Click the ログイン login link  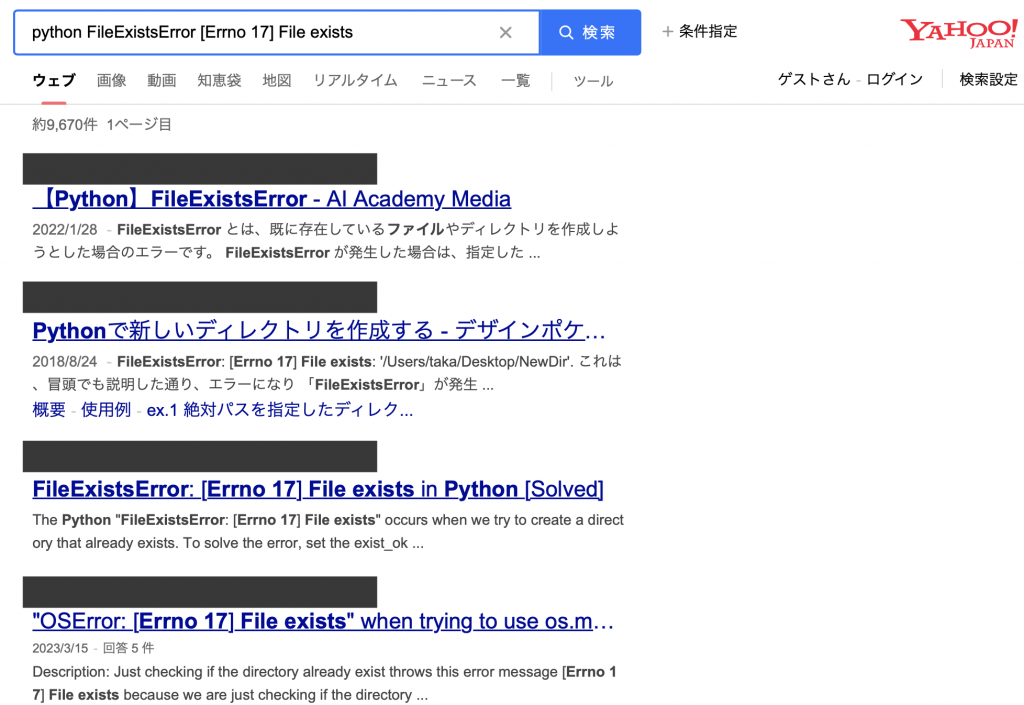tap(894, 80)
